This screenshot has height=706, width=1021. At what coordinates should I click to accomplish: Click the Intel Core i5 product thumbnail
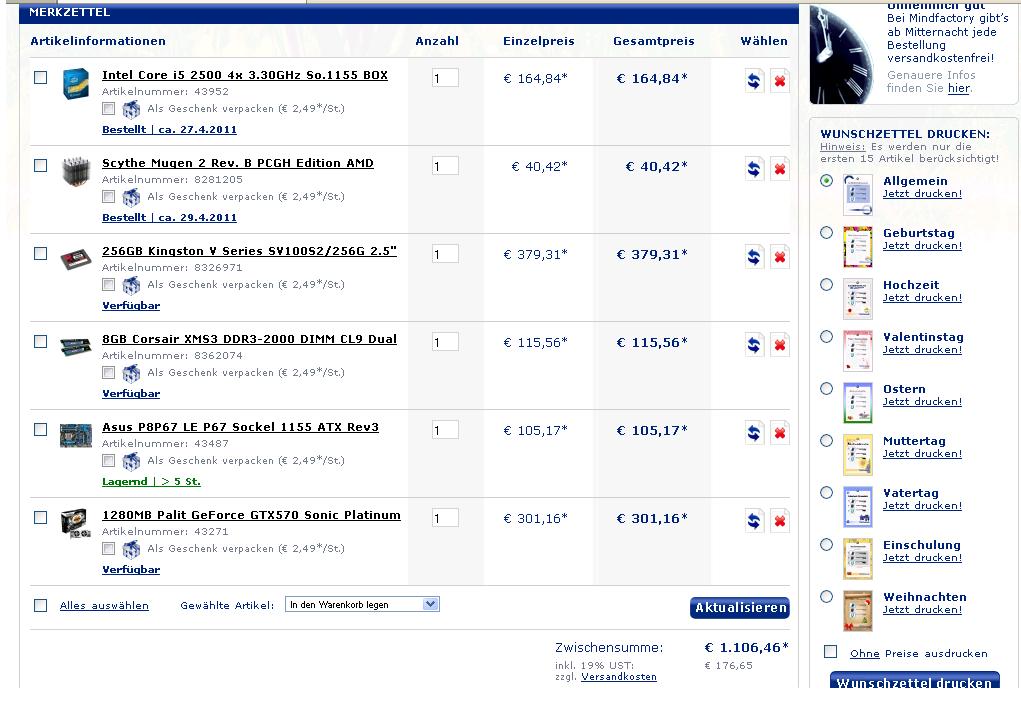coord(76,81)
